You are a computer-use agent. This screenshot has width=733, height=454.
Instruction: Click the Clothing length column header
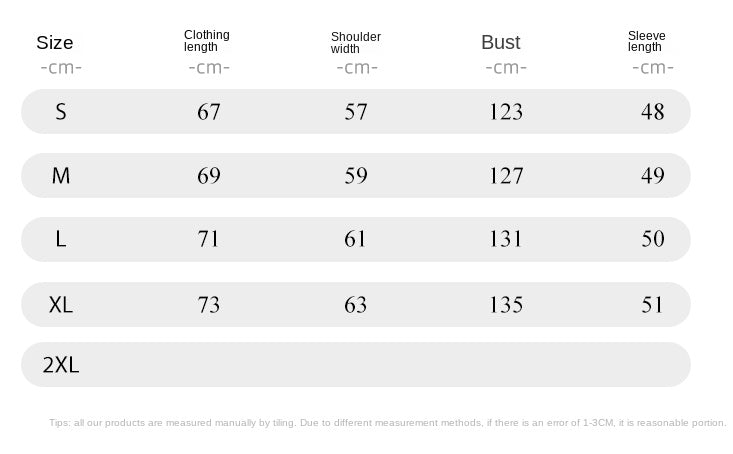(x=207, y=41)
